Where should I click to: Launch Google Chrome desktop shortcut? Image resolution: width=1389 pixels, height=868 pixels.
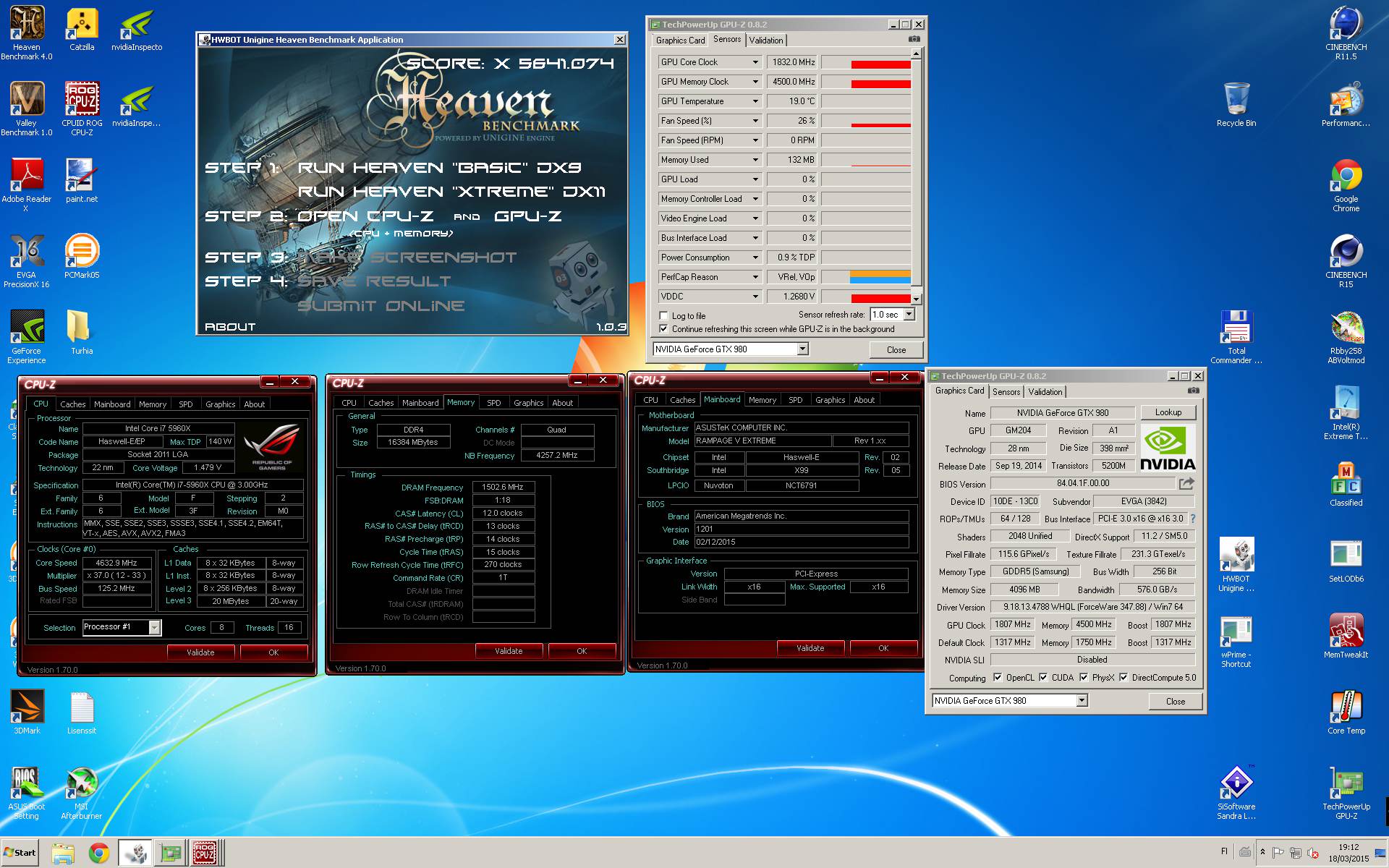(1346, 184)
